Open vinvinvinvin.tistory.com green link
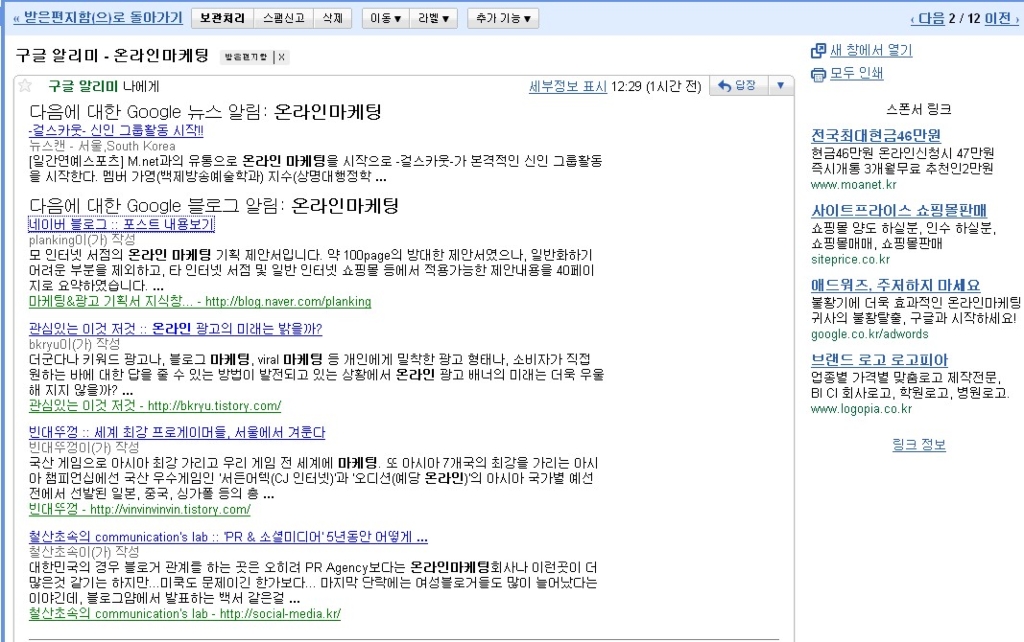This screenshot has width=1024, height=642. 140,509
